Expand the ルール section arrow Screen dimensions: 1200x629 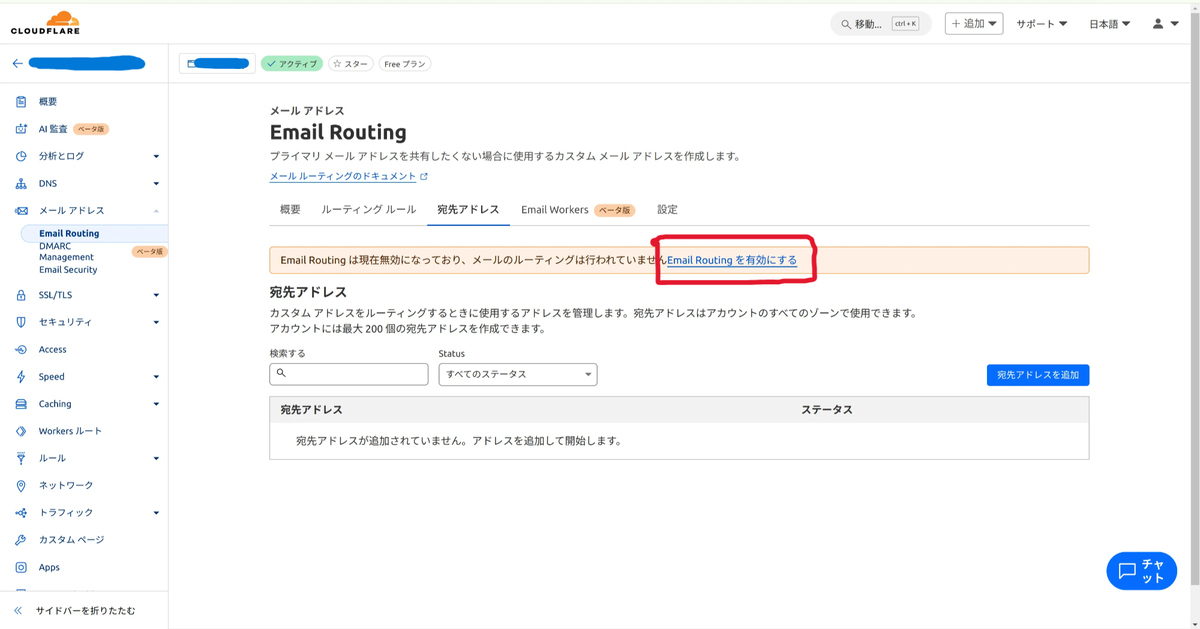(x=156, y=458)
